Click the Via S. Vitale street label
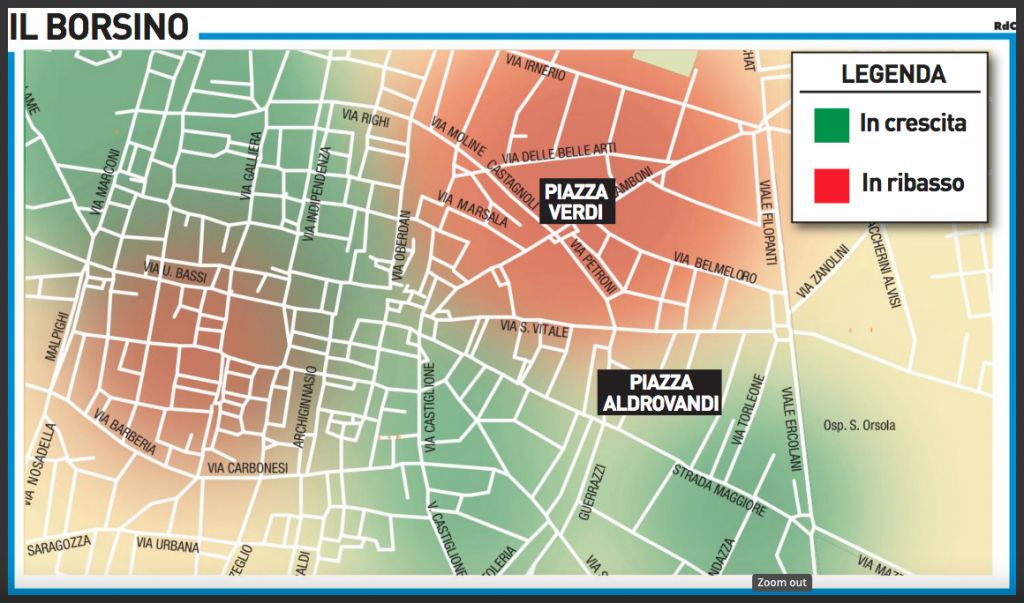The image size is (1024, 603). coord(533,327)
